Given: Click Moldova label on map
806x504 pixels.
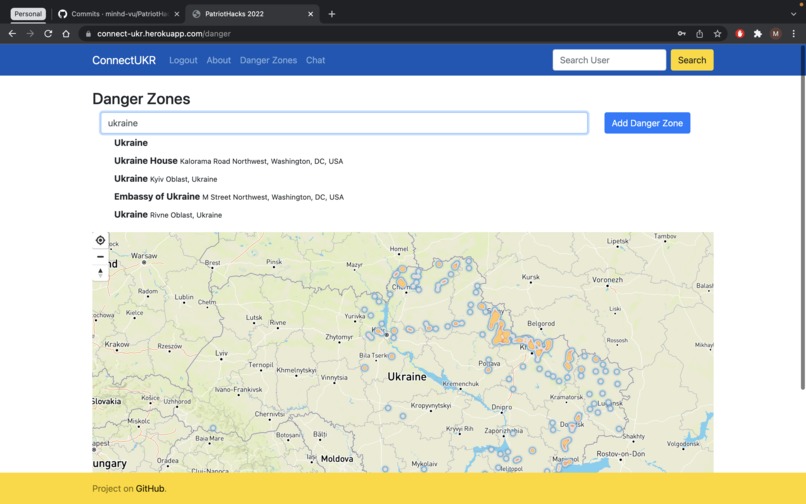Looking at the screenshot, I should (337, 459).
